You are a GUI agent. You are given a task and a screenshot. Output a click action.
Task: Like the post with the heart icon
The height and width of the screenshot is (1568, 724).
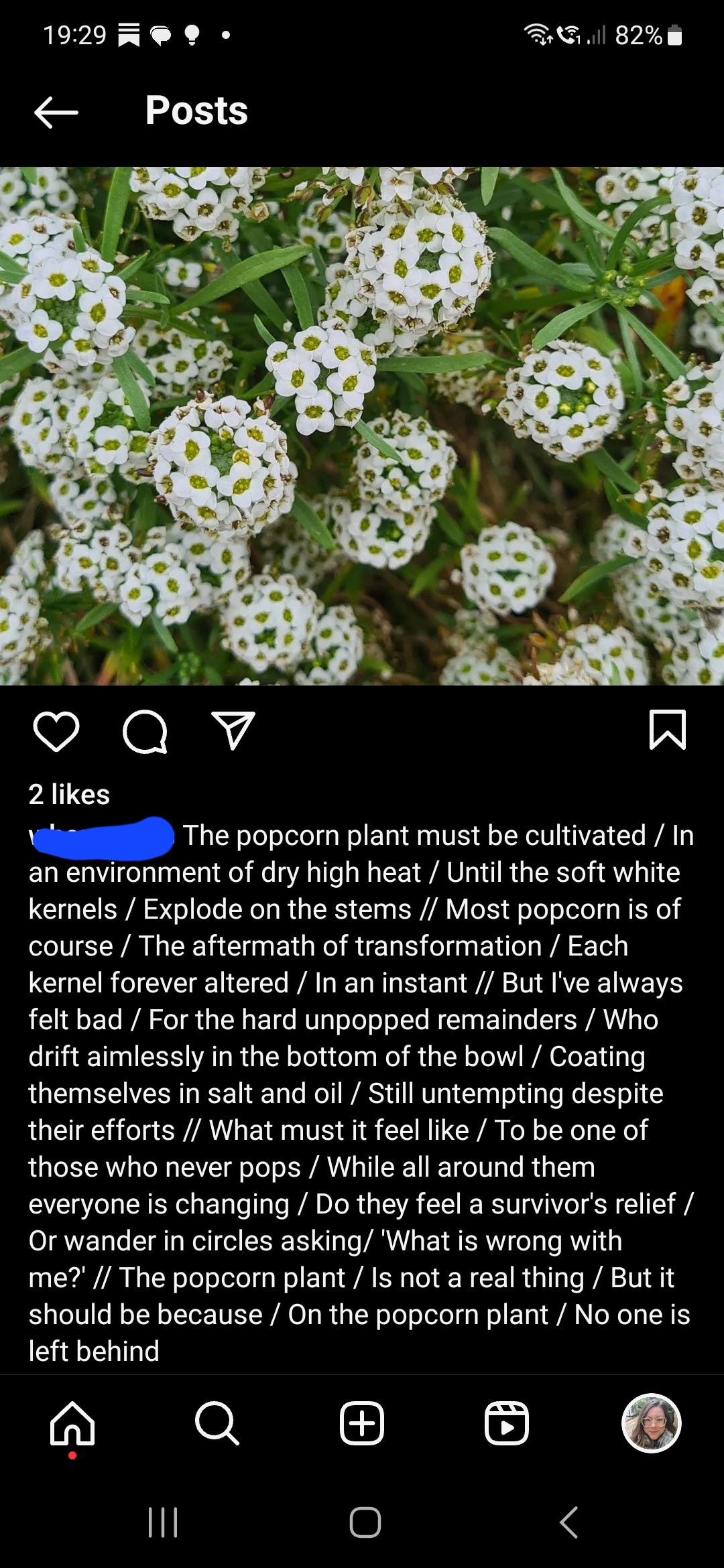click(56, 731)
